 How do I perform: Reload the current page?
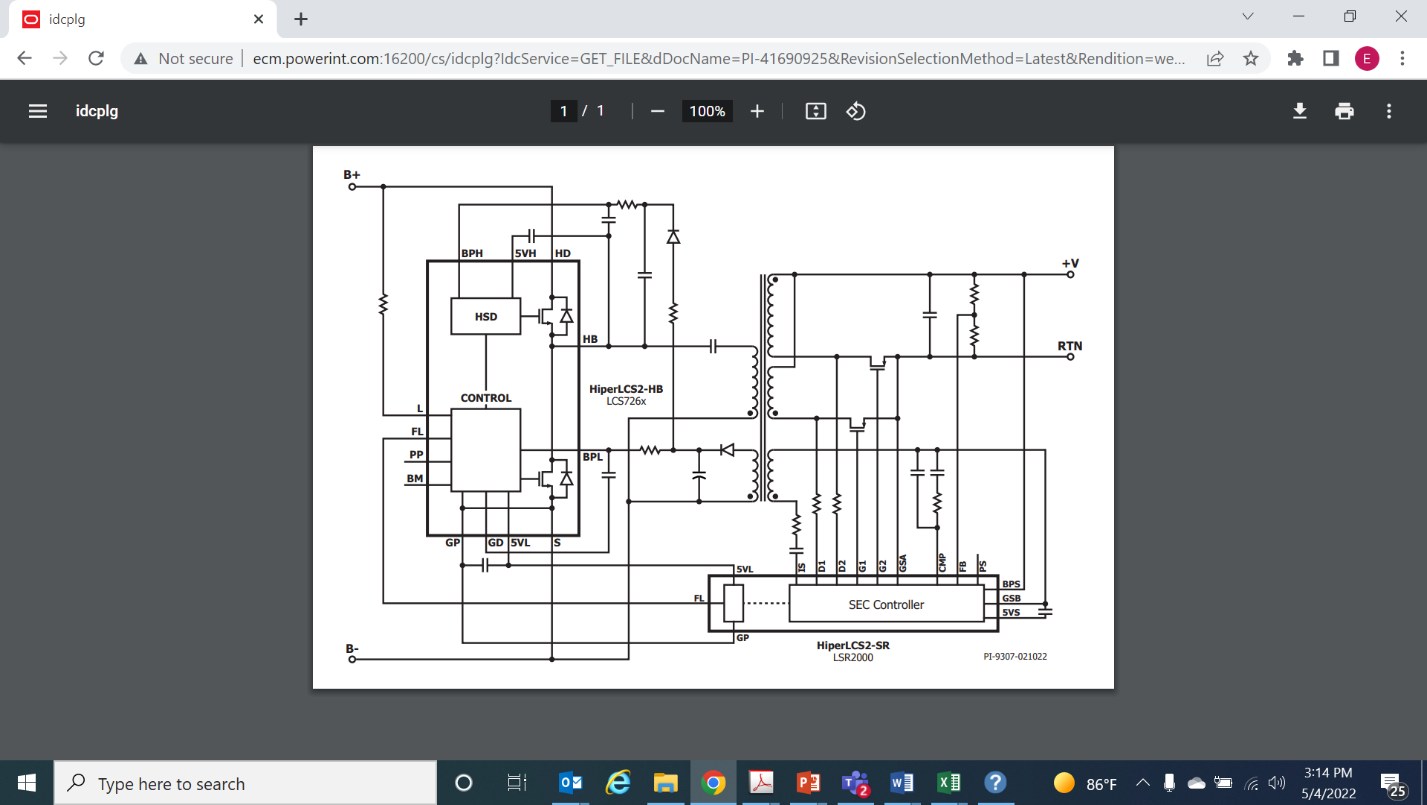[96, 58]
